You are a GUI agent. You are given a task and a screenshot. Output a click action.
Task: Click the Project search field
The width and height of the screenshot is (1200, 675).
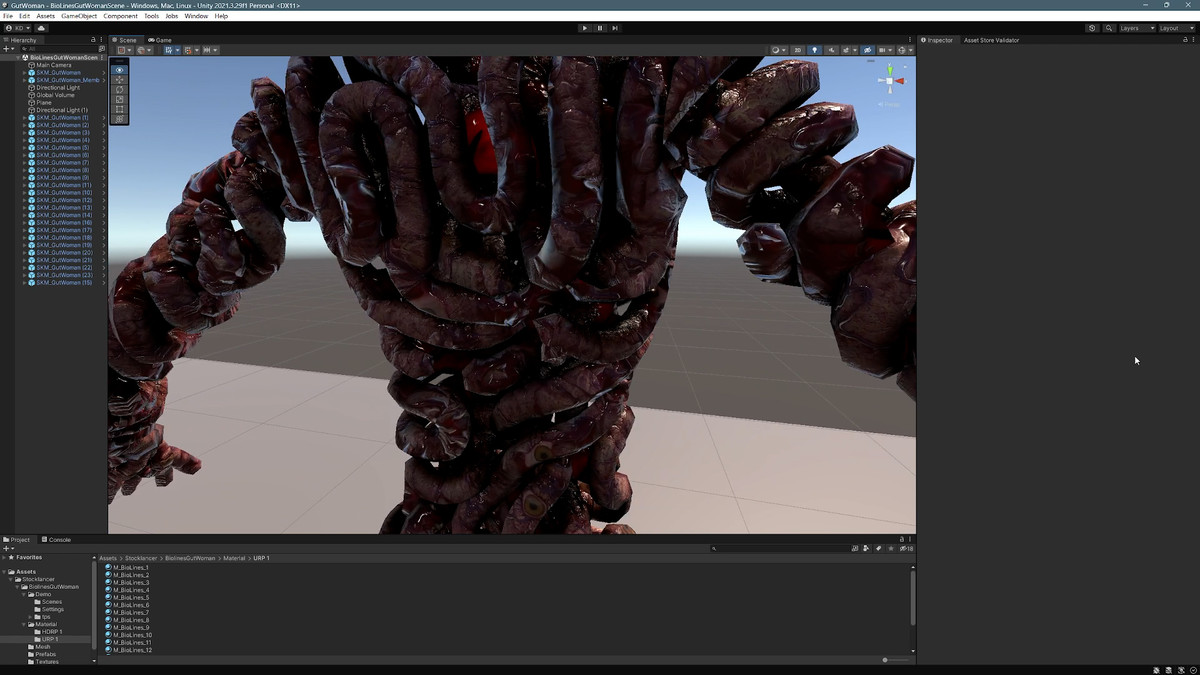pyautogui.click(x=780, y=548)
